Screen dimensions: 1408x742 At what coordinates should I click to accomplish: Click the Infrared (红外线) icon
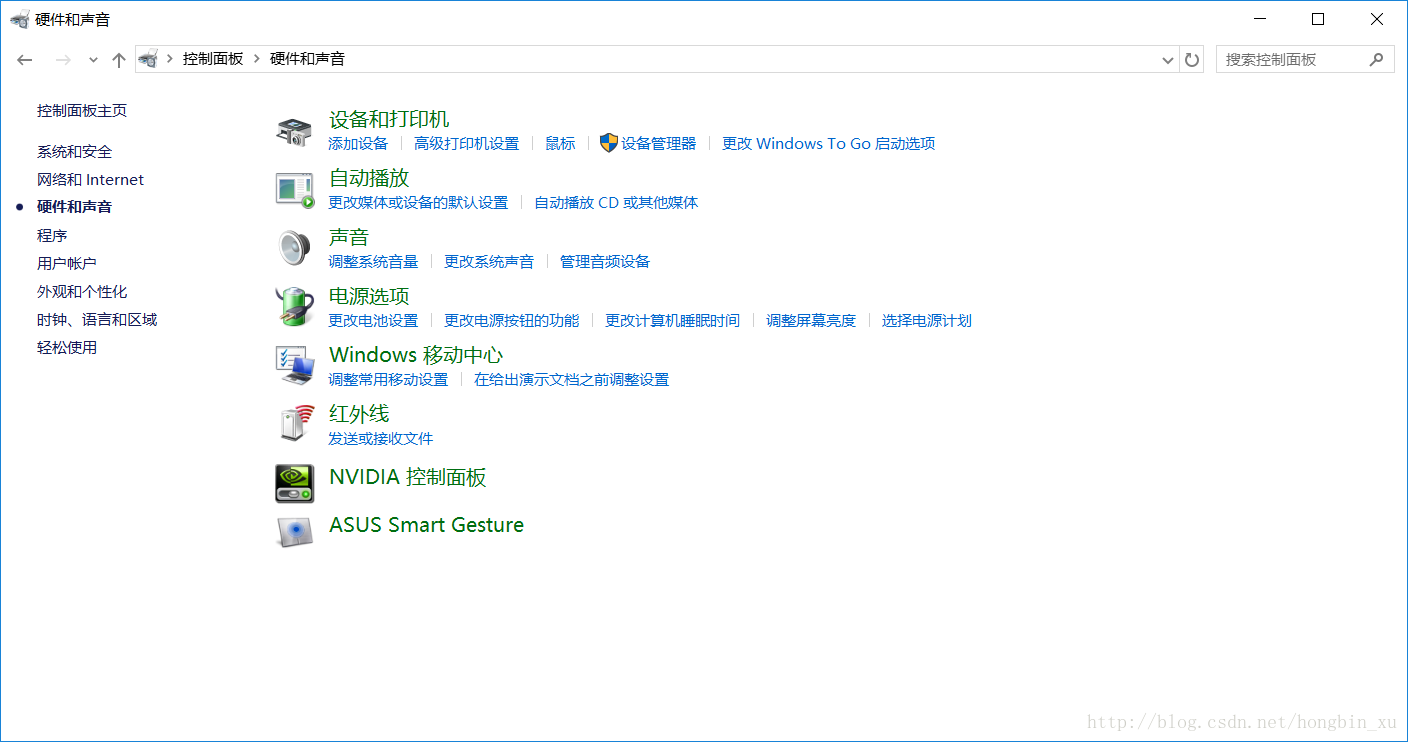click(x=297, y=424)
